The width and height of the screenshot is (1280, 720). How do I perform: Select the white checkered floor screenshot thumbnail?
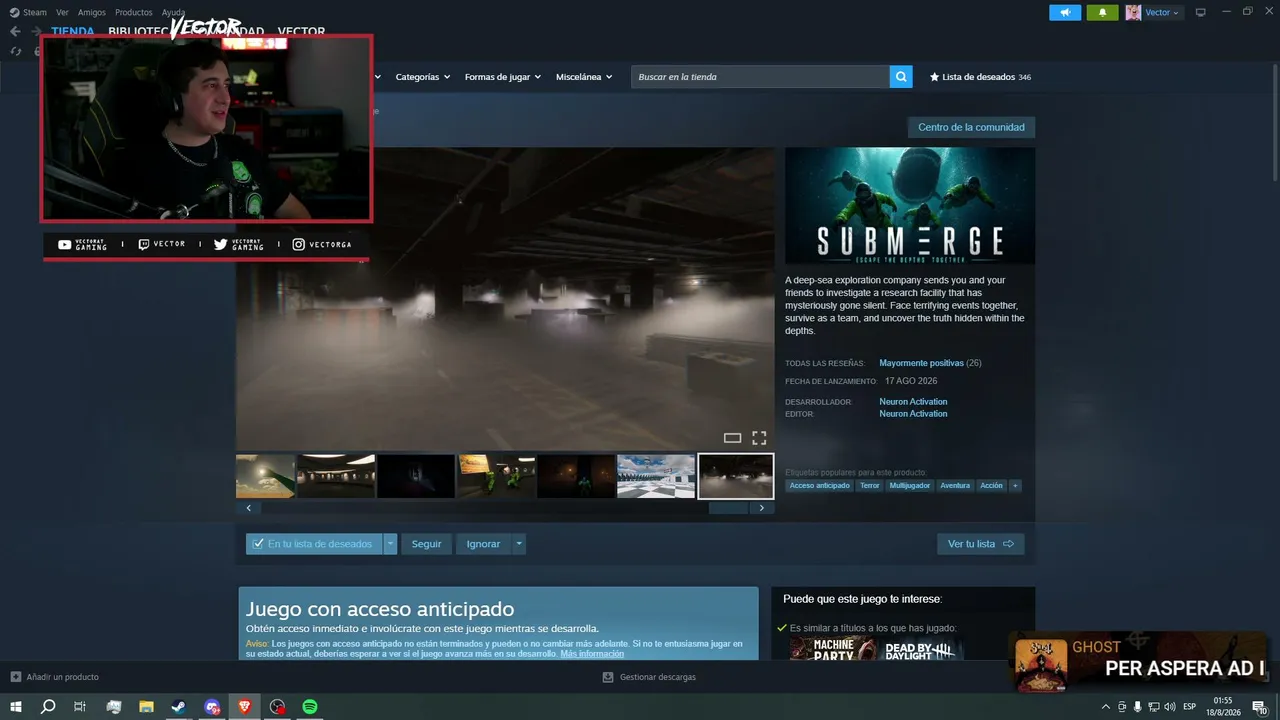(x=656, y=476)
